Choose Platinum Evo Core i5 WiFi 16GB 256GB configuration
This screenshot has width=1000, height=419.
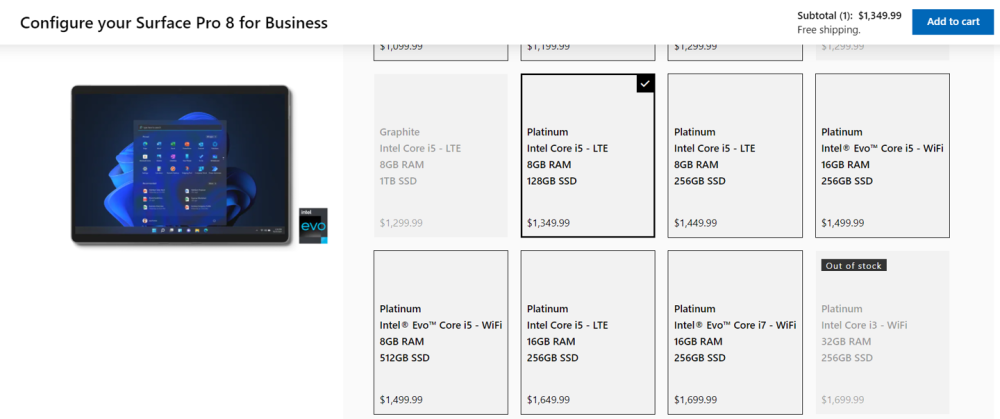[x=882, y=155]
